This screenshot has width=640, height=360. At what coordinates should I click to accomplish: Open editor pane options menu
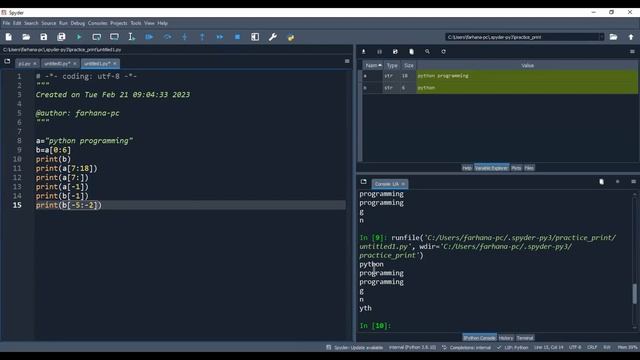347,61
